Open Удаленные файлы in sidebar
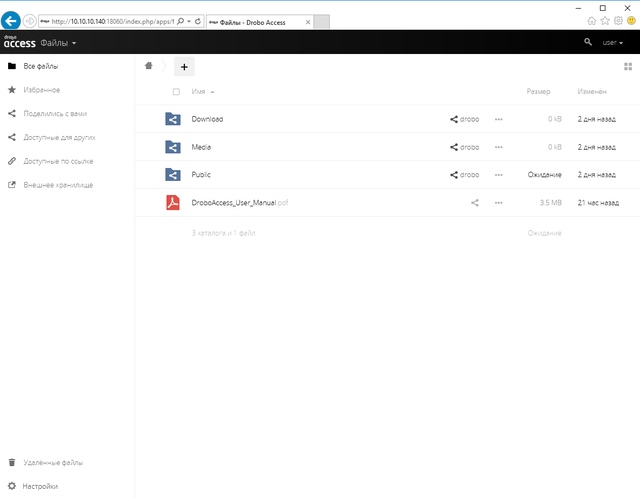This screenshot has width=640, height=498. coord(52,463)
